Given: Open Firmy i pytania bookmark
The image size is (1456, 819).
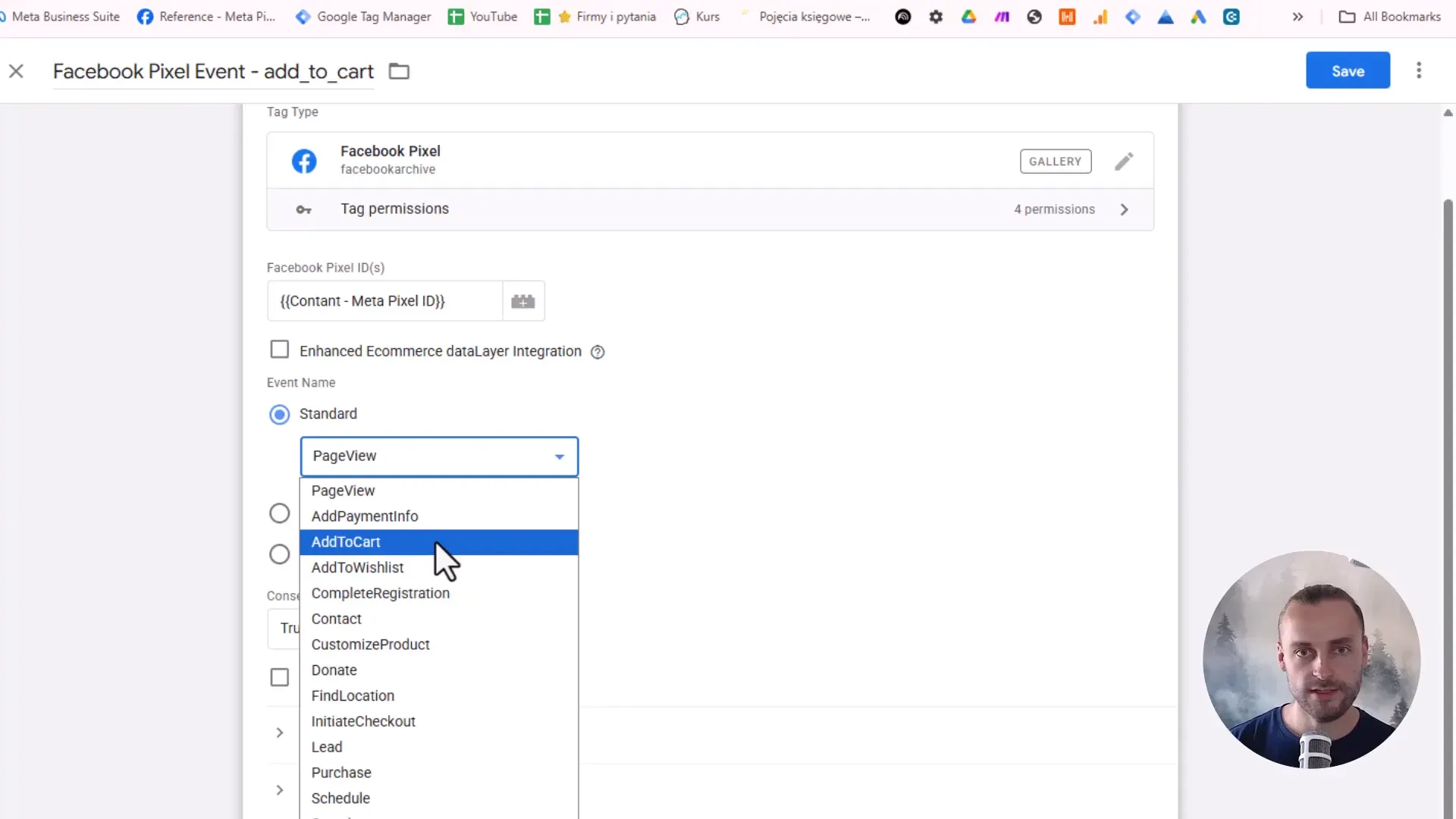Looking at the screenshot, I should (595, 17).
